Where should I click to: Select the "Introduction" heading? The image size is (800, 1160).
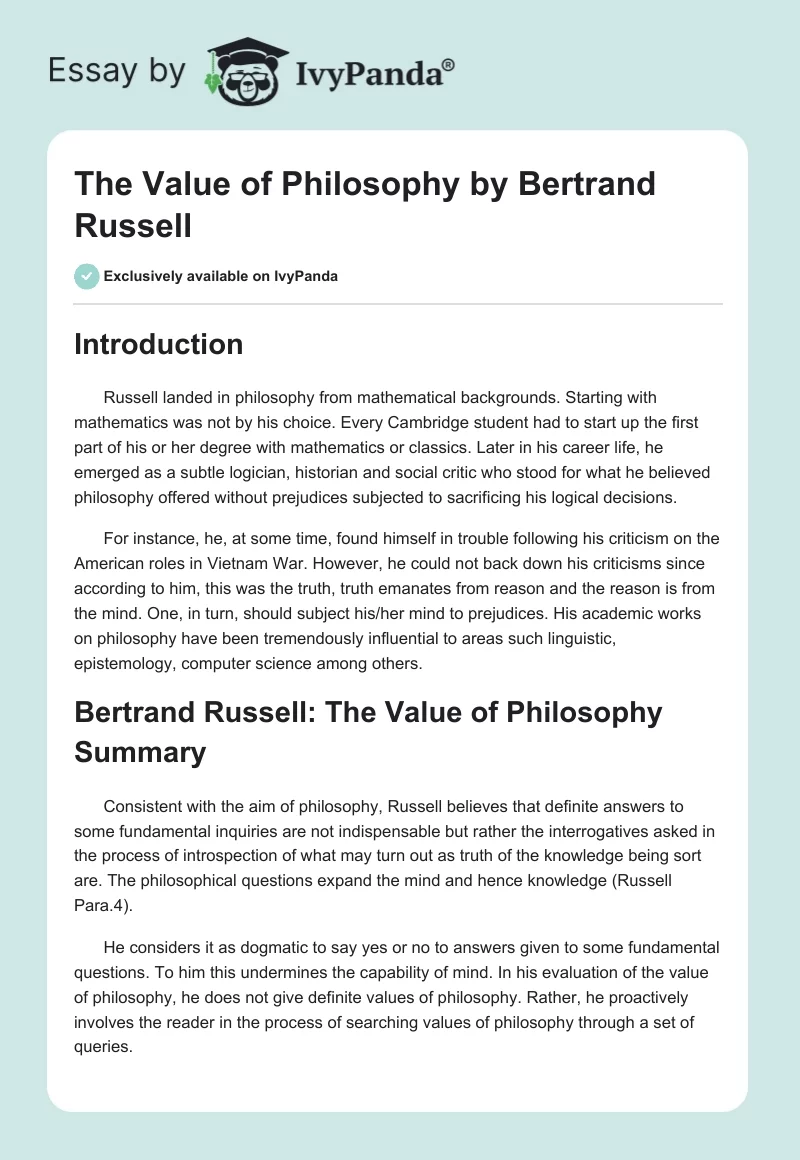click(159, 344)
